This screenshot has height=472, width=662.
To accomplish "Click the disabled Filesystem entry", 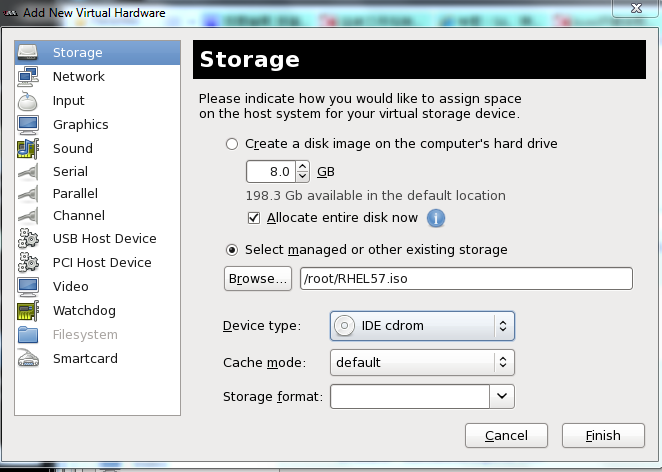I will pos(98,334).
